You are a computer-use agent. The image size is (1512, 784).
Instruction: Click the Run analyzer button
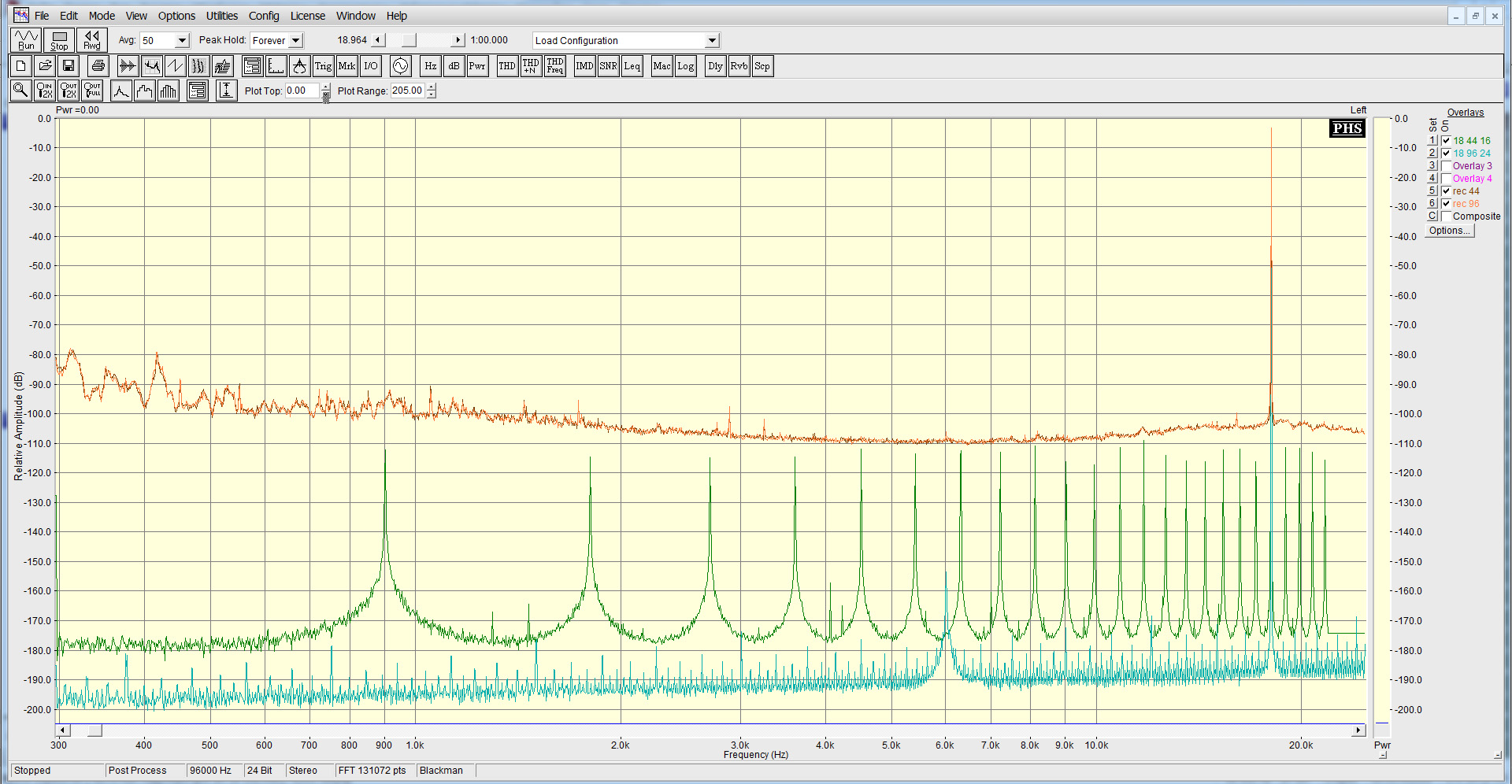[x=26, y=40]
